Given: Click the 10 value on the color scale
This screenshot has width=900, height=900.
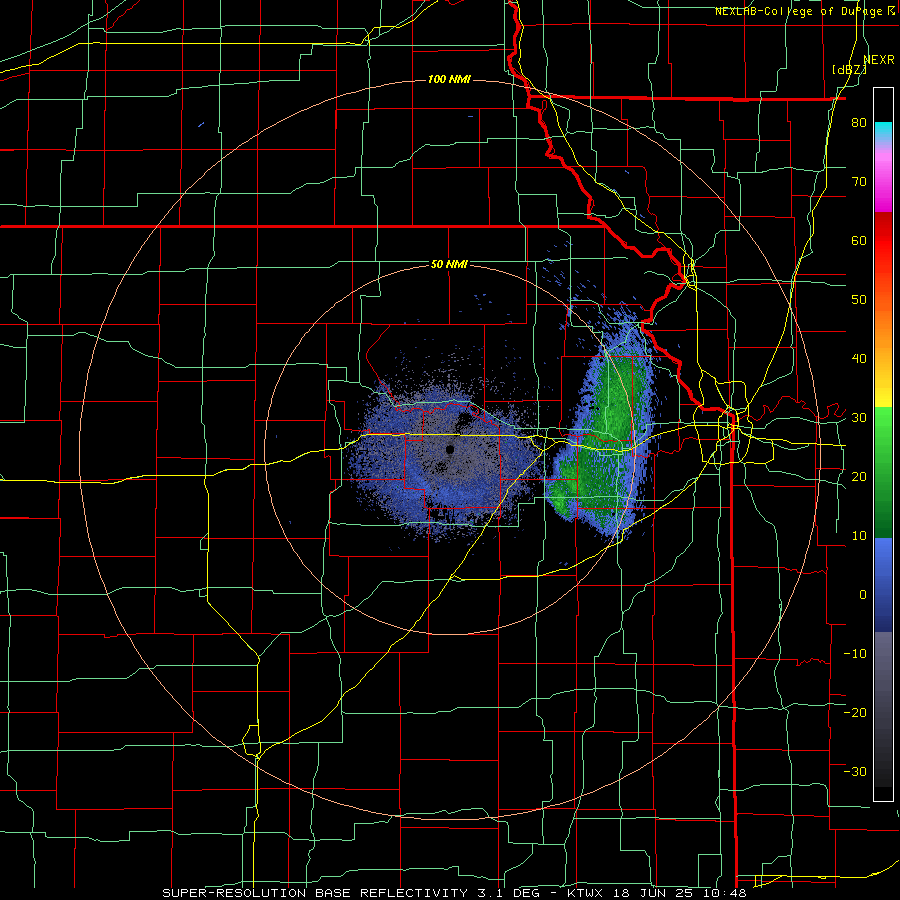Looking at the screenshot, I should click(x=859, y=536).
